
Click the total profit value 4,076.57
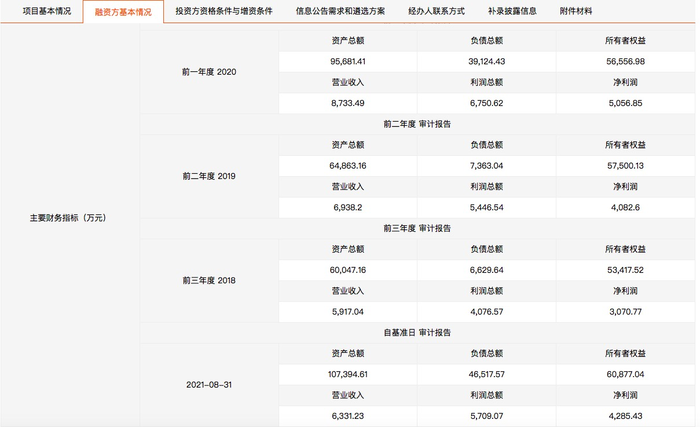click(x=487, y=312)
